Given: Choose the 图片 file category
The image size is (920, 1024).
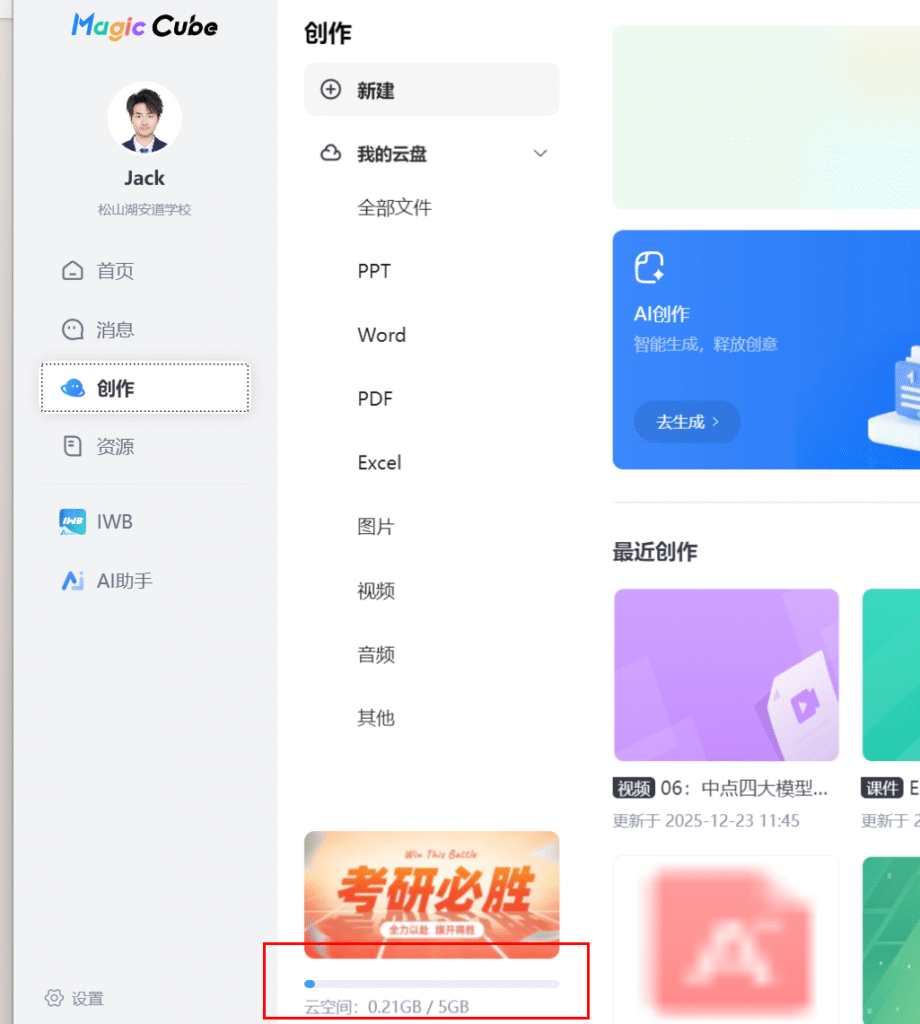Looking at the screenshot, I should (x=376, y=527).
